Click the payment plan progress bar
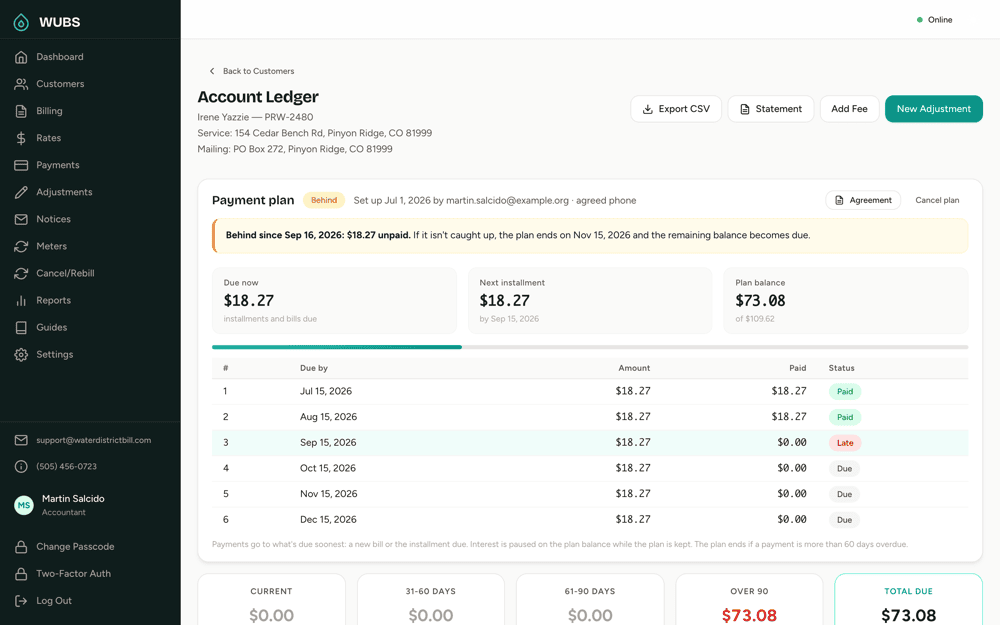Image resolution: width=1000 pixels, height=625 pixels. (x=590, y=348)
